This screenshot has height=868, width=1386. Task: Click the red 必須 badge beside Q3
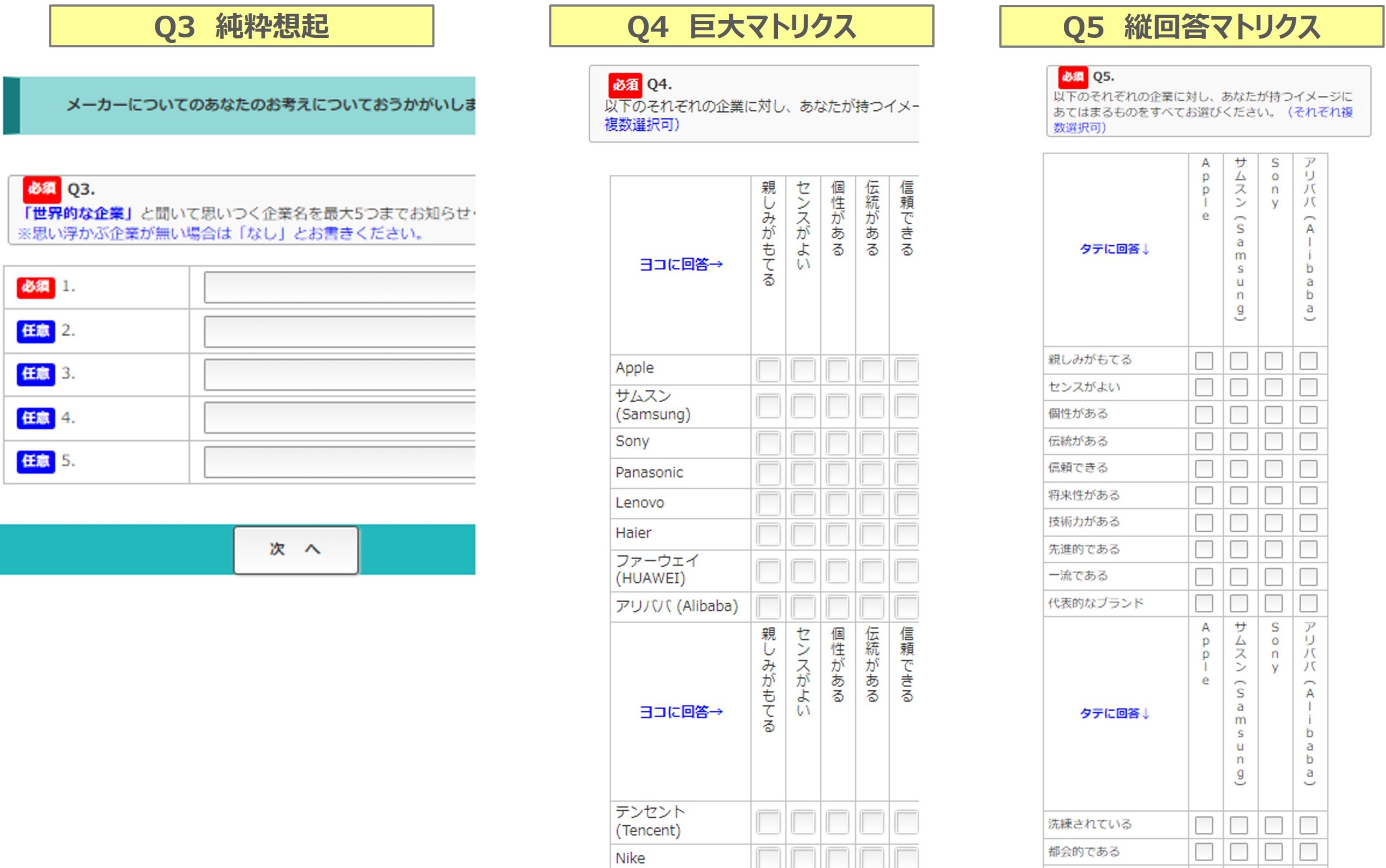coord(41,189)
